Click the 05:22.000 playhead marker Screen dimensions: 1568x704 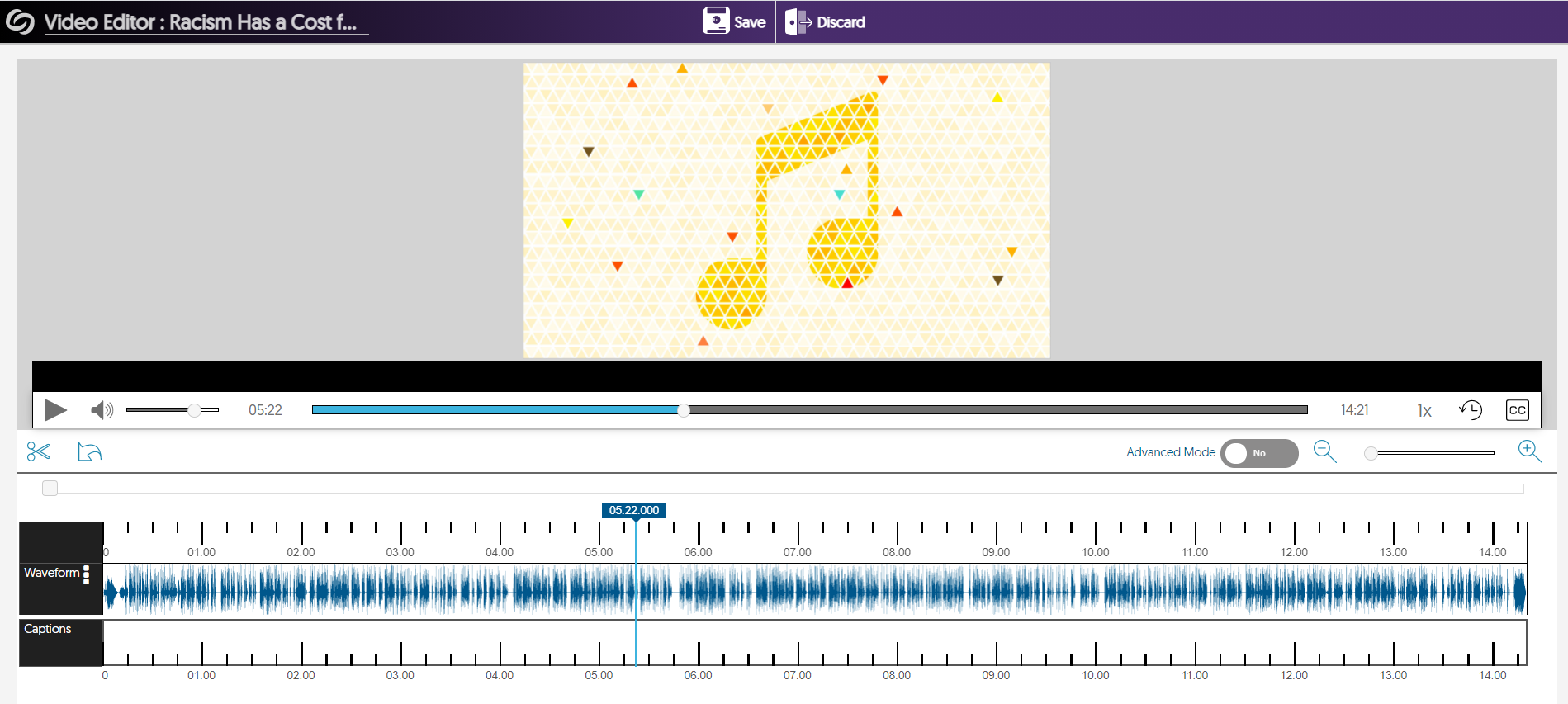634,510
